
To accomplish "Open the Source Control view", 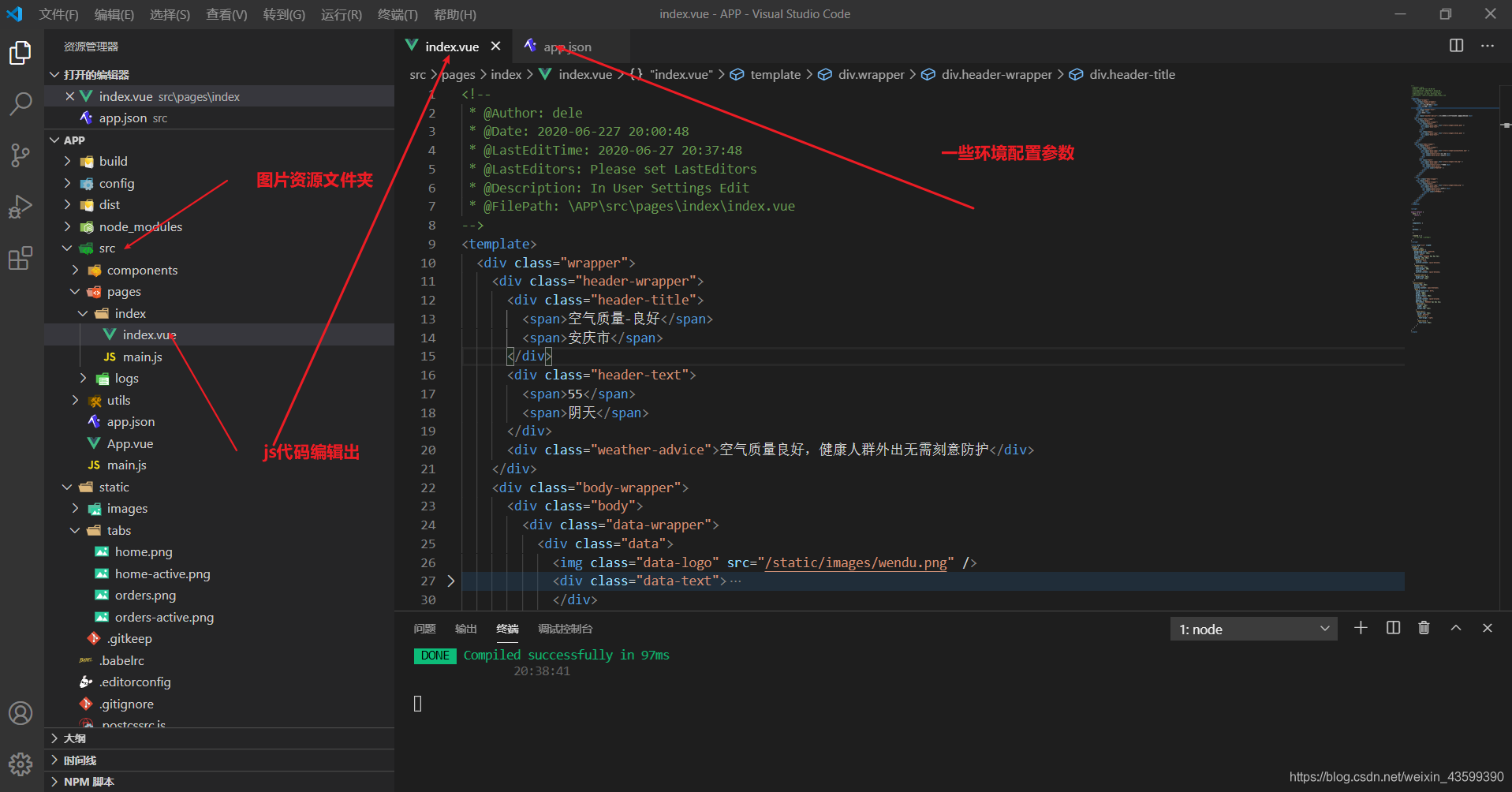I will pos(21,155).
